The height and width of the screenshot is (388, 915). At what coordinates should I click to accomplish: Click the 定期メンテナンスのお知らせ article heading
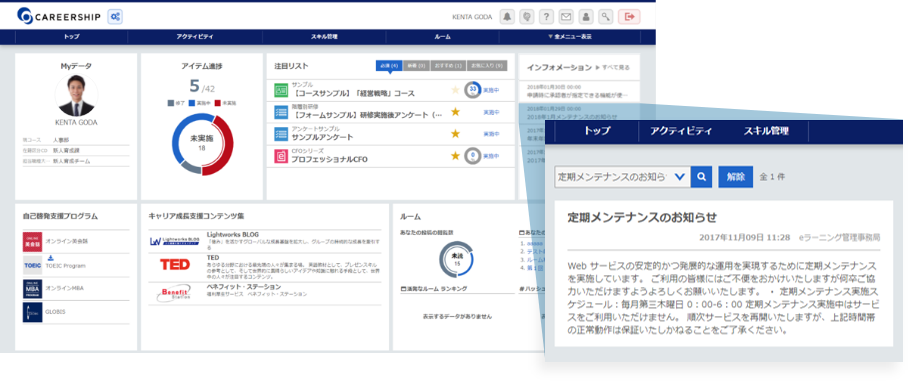tap(642, 217)
